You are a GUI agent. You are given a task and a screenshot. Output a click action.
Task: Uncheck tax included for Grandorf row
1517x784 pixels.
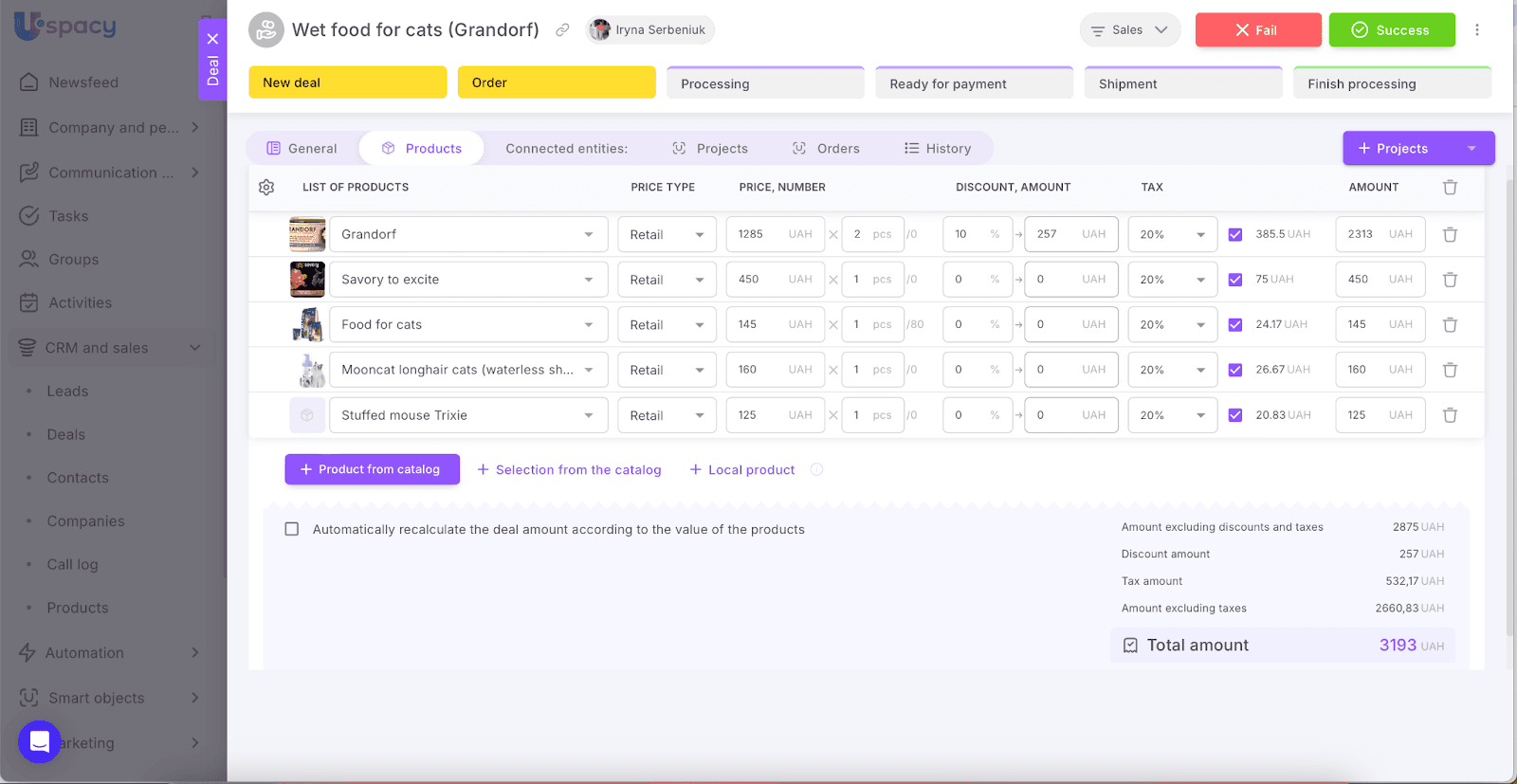click(1234, 234)
